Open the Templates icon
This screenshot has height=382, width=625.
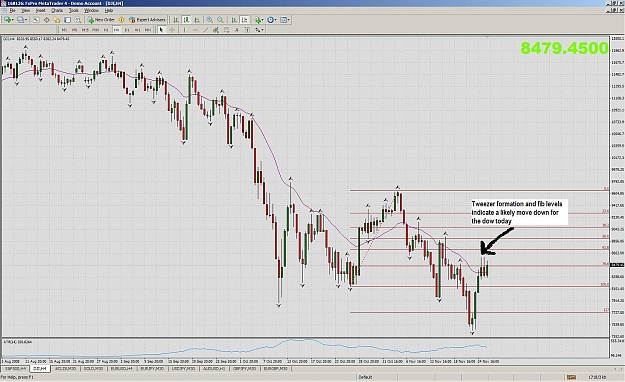[283, 20]
